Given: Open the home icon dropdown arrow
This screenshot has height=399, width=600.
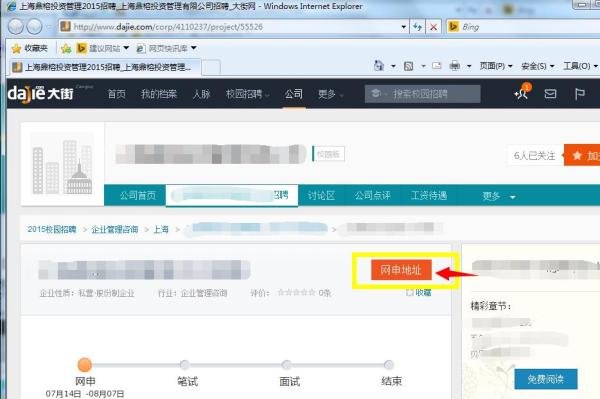Looking at the screenshot, I should 393,66.
